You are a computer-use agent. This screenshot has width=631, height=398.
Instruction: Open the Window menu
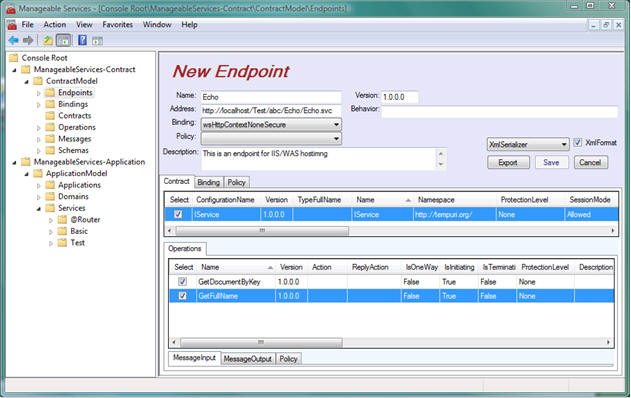(x=157, y=25)
